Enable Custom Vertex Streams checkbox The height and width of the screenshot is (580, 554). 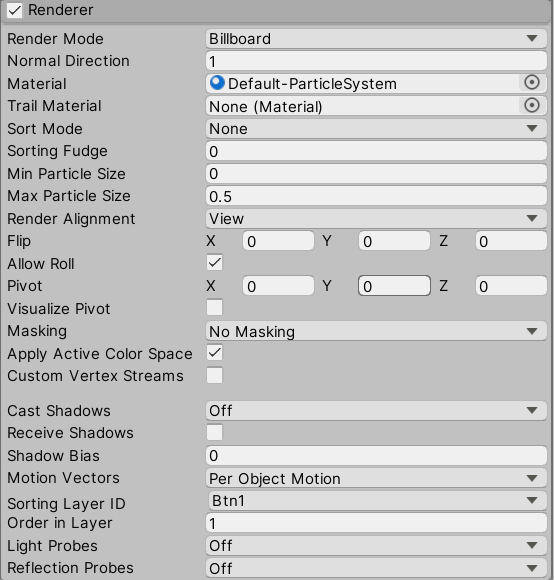click(214, 375)
